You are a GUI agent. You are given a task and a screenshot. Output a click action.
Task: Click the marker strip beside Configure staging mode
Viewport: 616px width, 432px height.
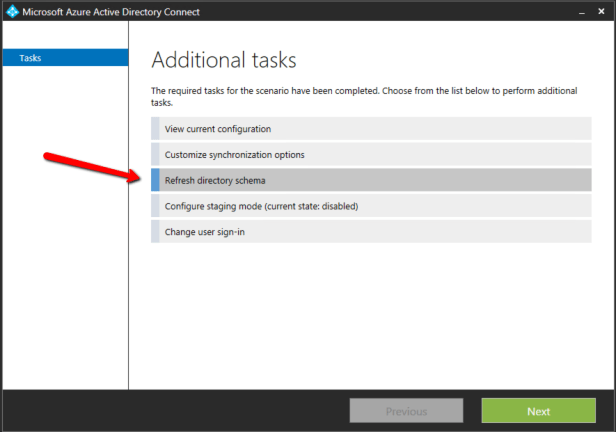coord(155,206)
